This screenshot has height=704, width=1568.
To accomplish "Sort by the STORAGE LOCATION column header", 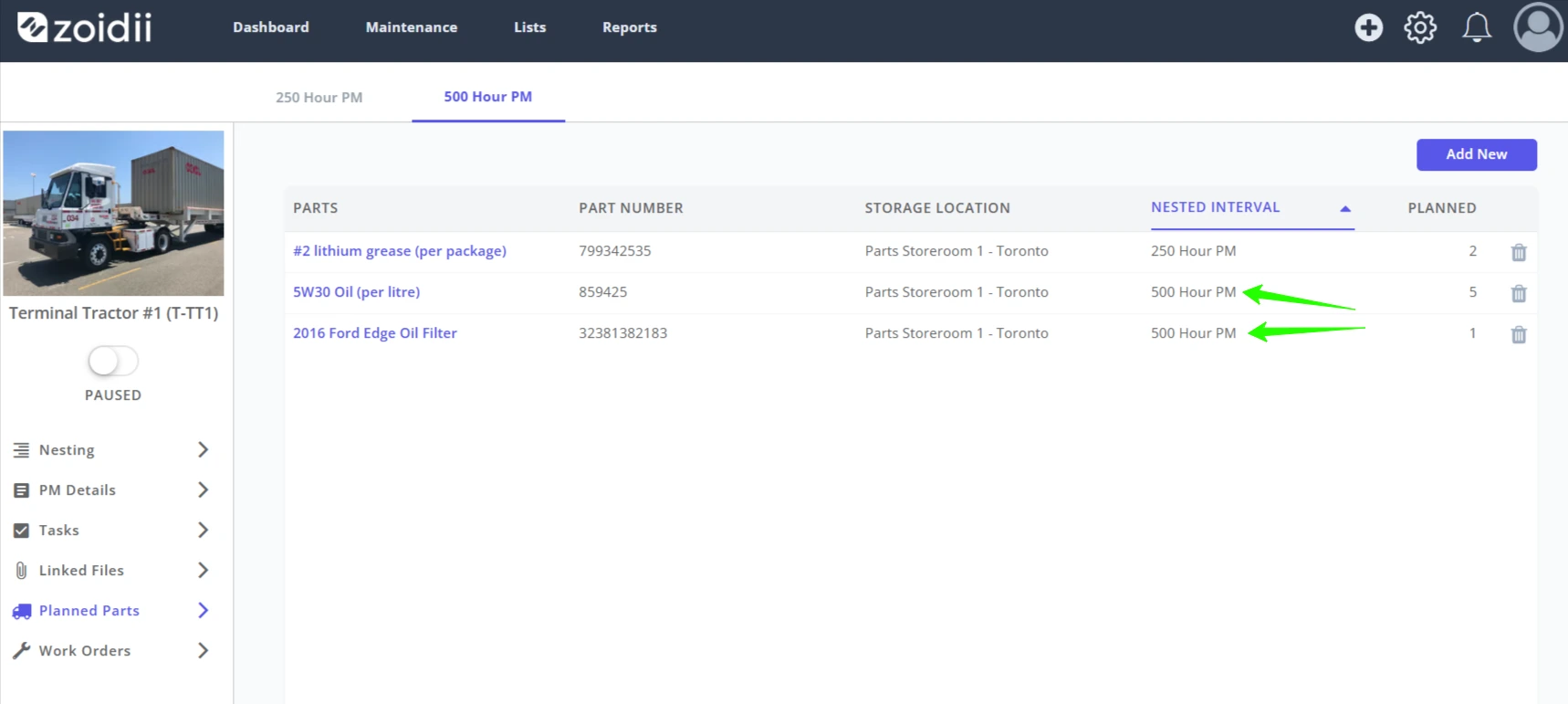I will coord(937,208).
